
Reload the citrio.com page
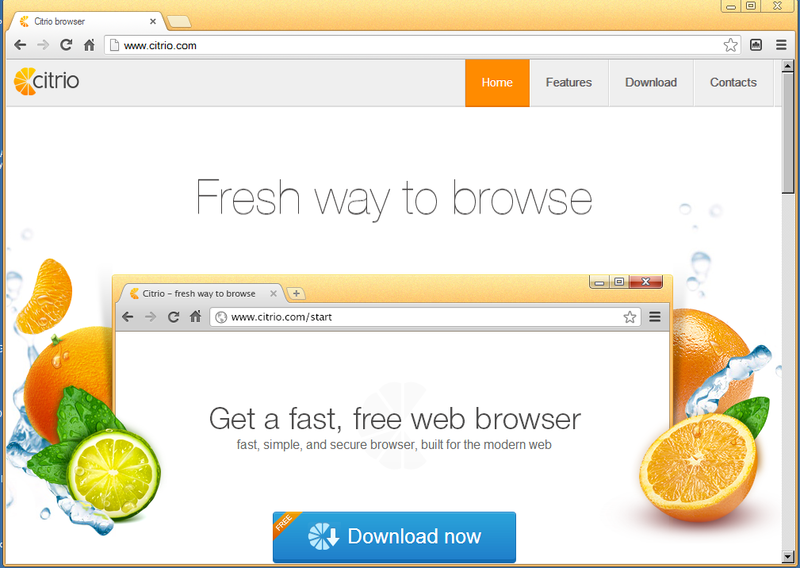pos(66,45)
